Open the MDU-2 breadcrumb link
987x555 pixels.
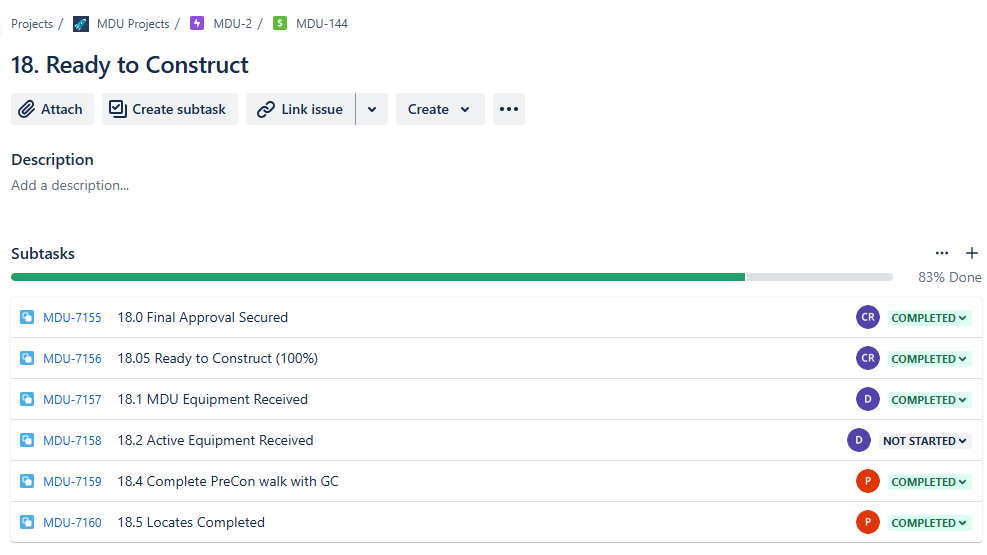point(232,24)
